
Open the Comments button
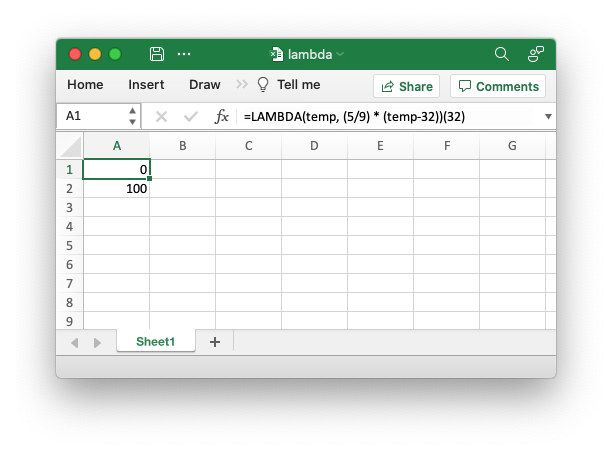pos(497,86)
